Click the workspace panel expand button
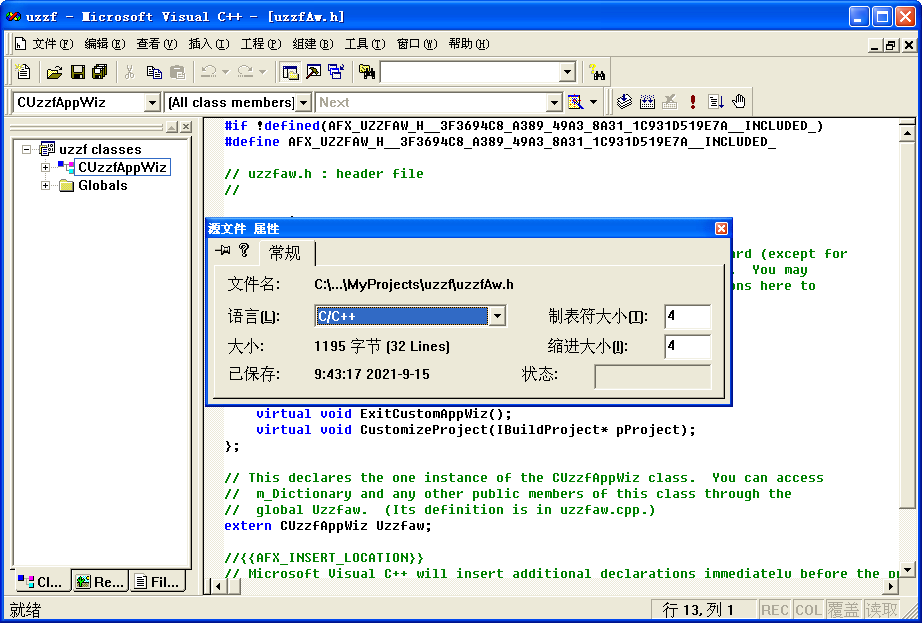The image size is (922, 623). pyautogui.click(x=171, y=127)
